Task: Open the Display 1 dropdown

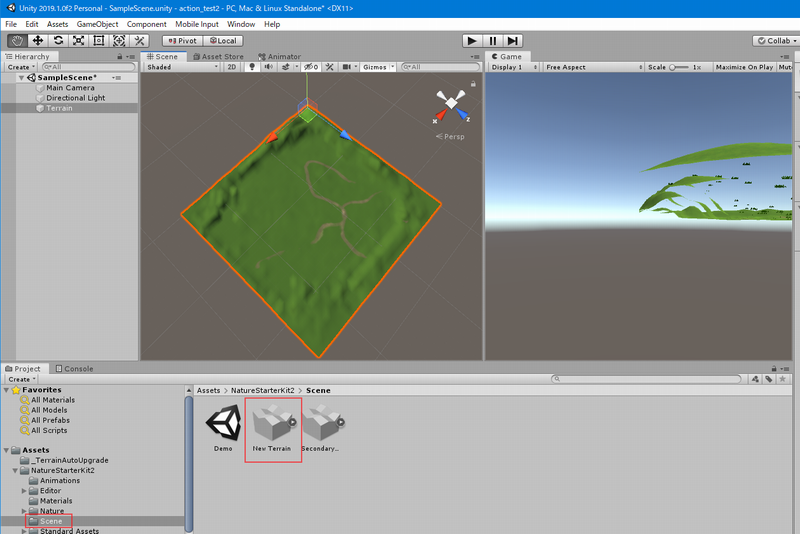Action: click(x=514, y=67)
